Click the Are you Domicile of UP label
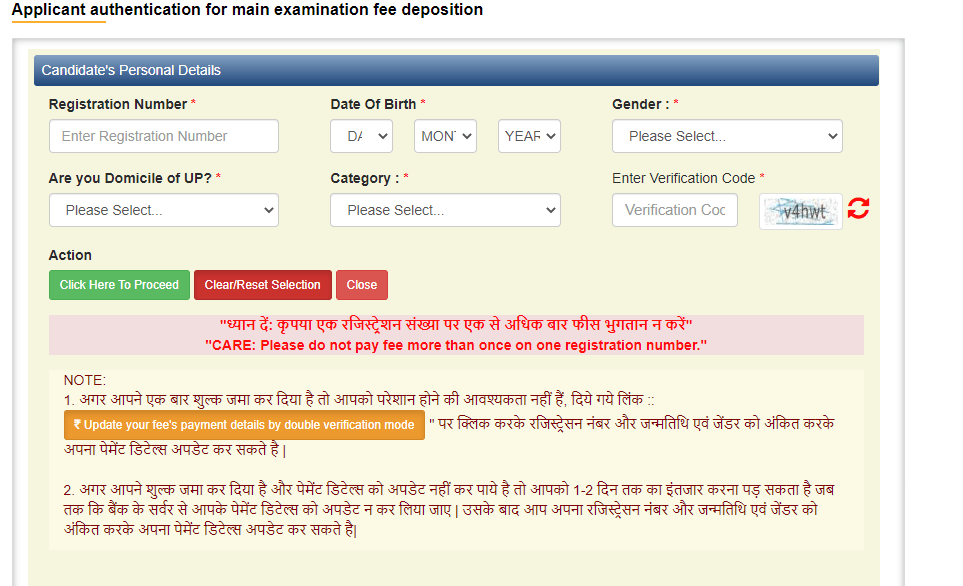 click(x=130, y=178)
